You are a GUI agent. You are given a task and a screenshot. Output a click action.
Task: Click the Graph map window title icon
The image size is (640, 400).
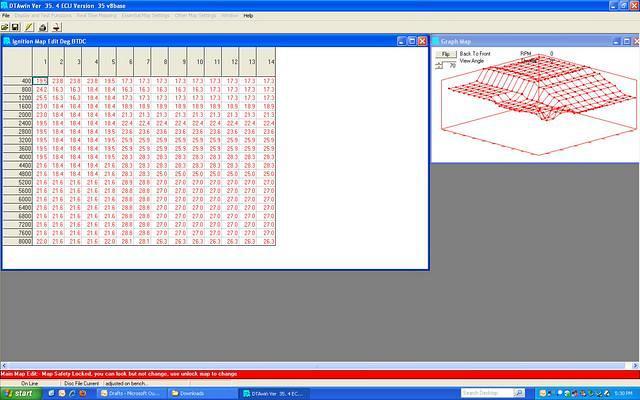coord(438,41)
